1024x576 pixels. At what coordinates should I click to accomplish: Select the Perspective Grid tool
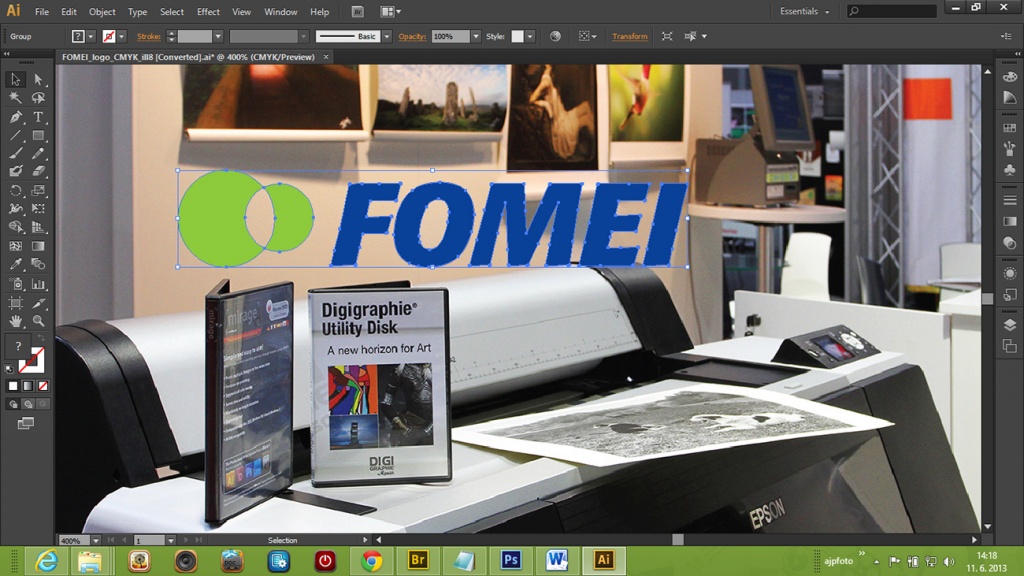pyautogui.click(x=38, y=227)
